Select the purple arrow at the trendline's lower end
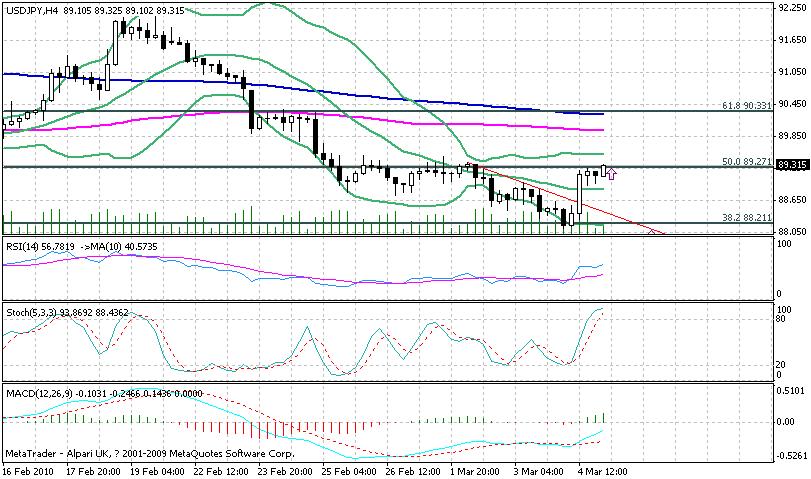The height and width of the screenshot is (479, 811). coord(652,232)
